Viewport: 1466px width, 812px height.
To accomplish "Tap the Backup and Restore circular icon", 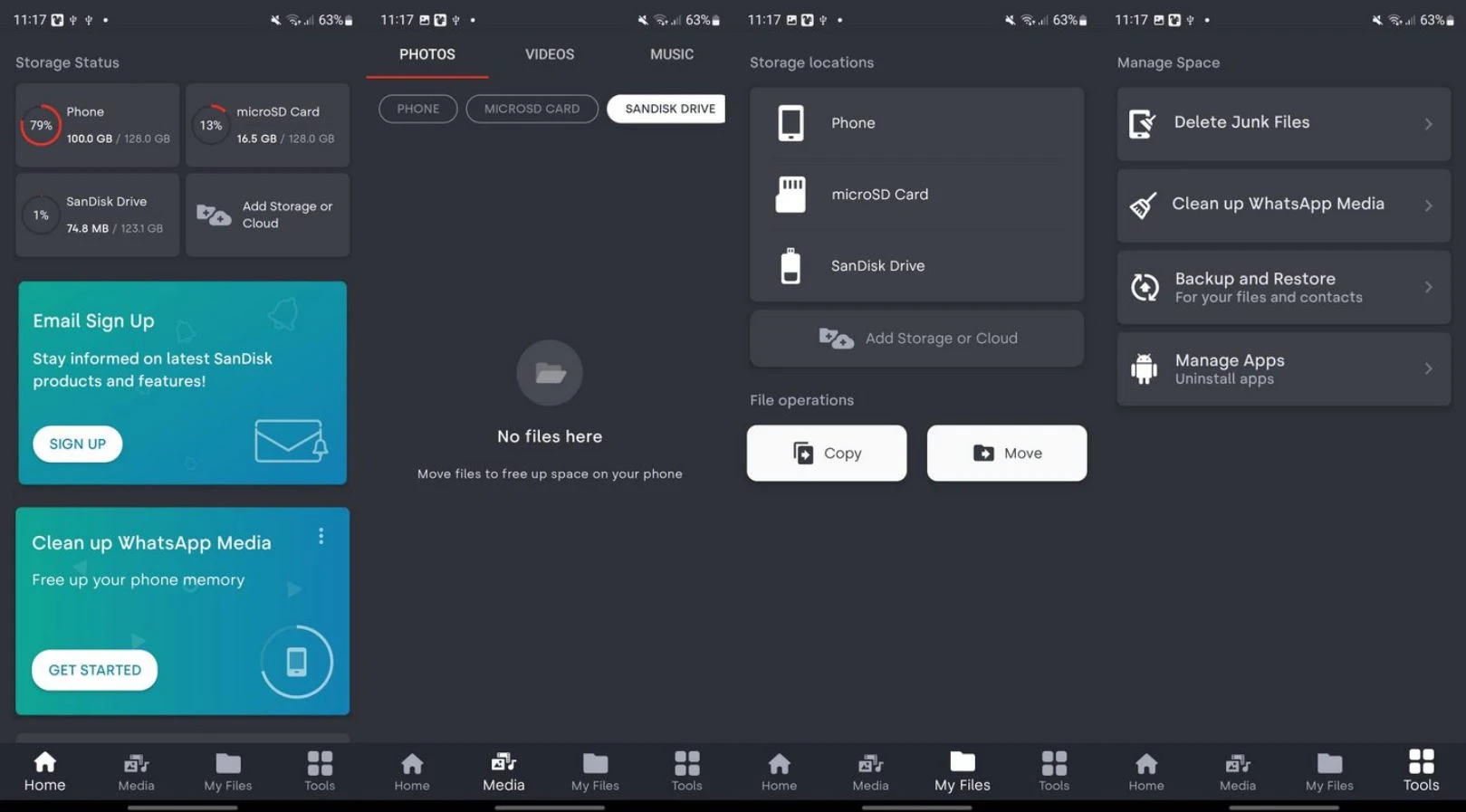I will pyautogui.click(x=1145, y=287).
